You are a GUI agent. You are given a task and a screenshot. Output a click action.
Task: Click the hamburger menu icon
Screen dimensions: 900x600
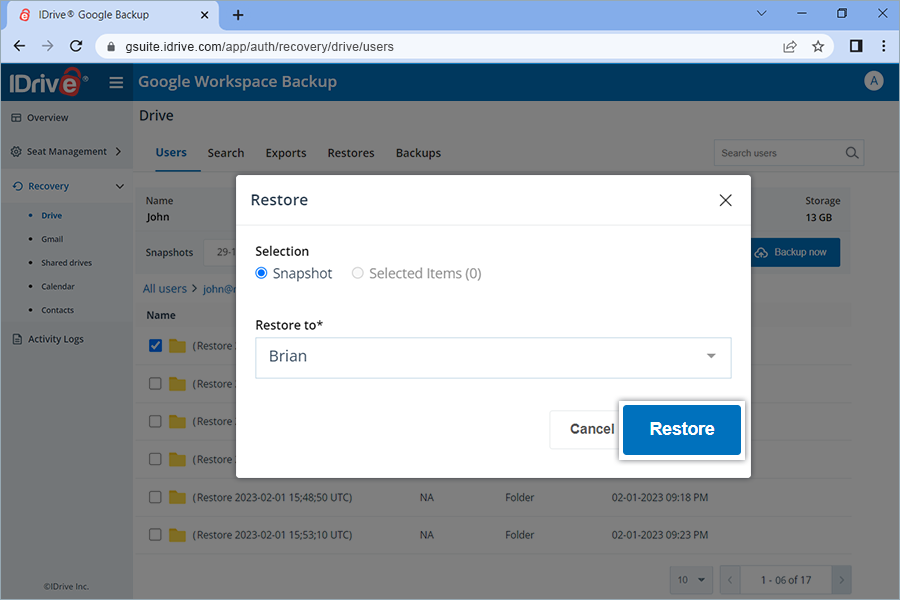pyautogui.click(x=116, y=82)
